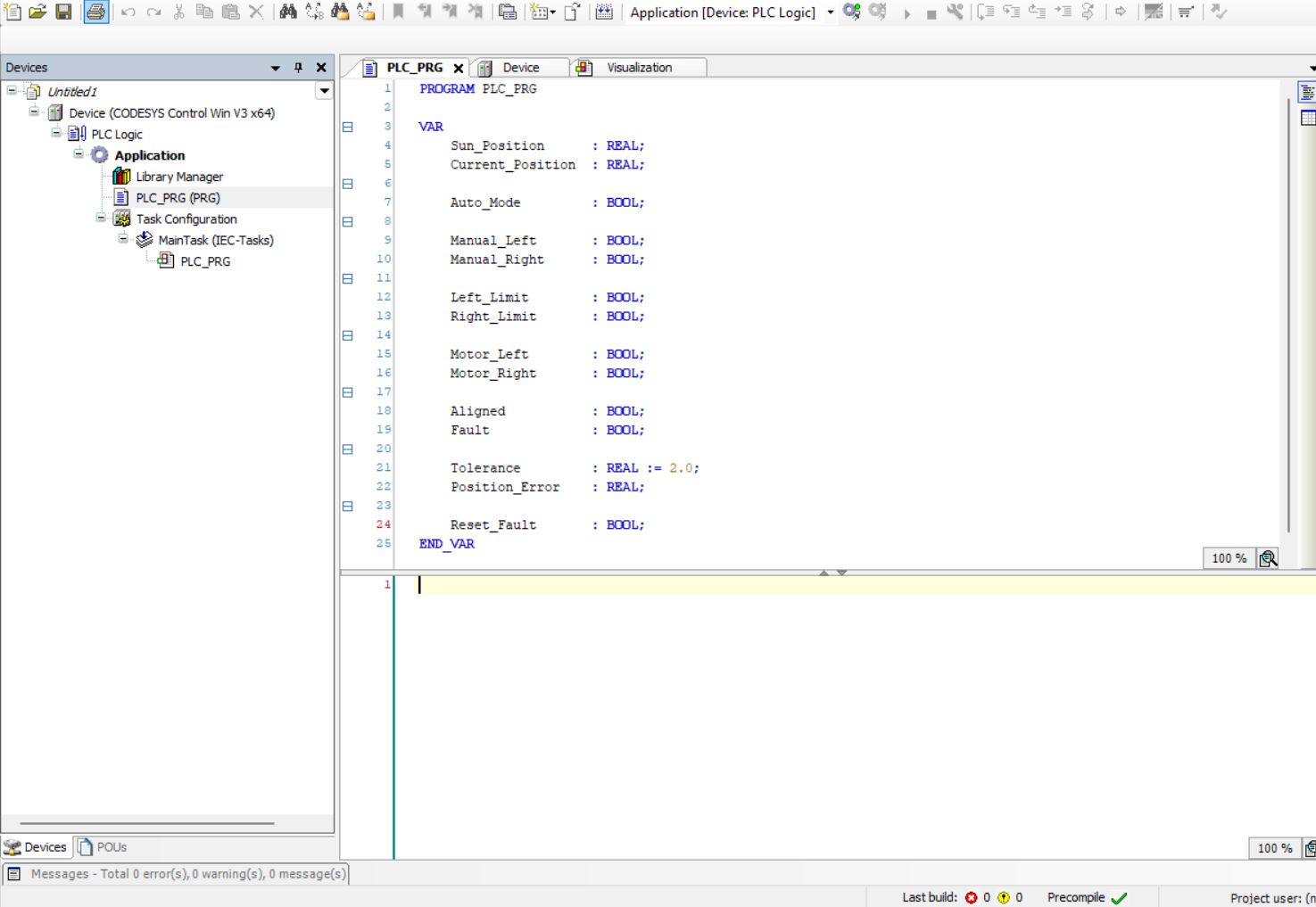This screenshot has height=907, width=1316.
Task: Click into implementation editor line 1
Action: click(855, 585)
